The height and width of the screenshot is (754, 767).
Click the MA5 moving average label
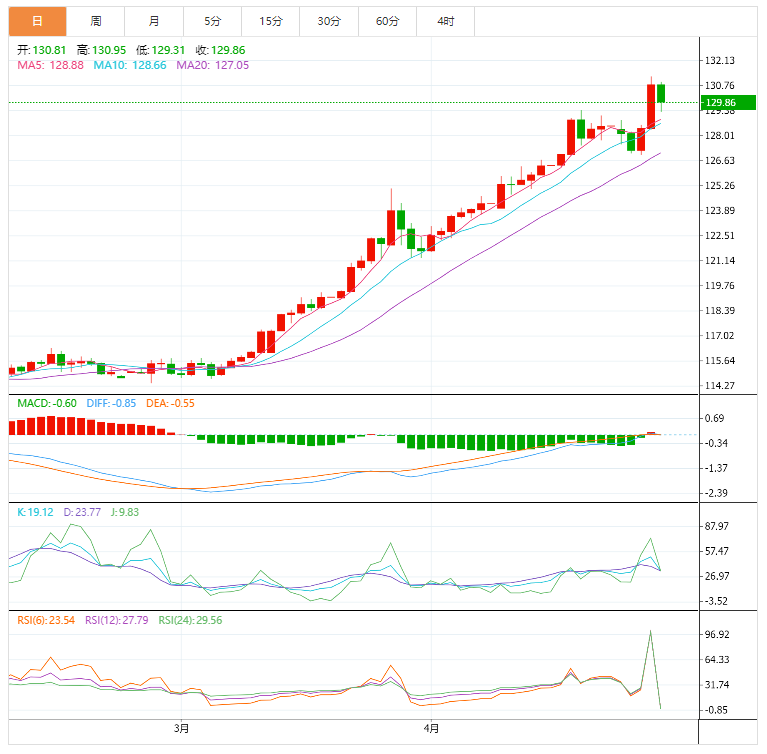(x=50, y=65)
